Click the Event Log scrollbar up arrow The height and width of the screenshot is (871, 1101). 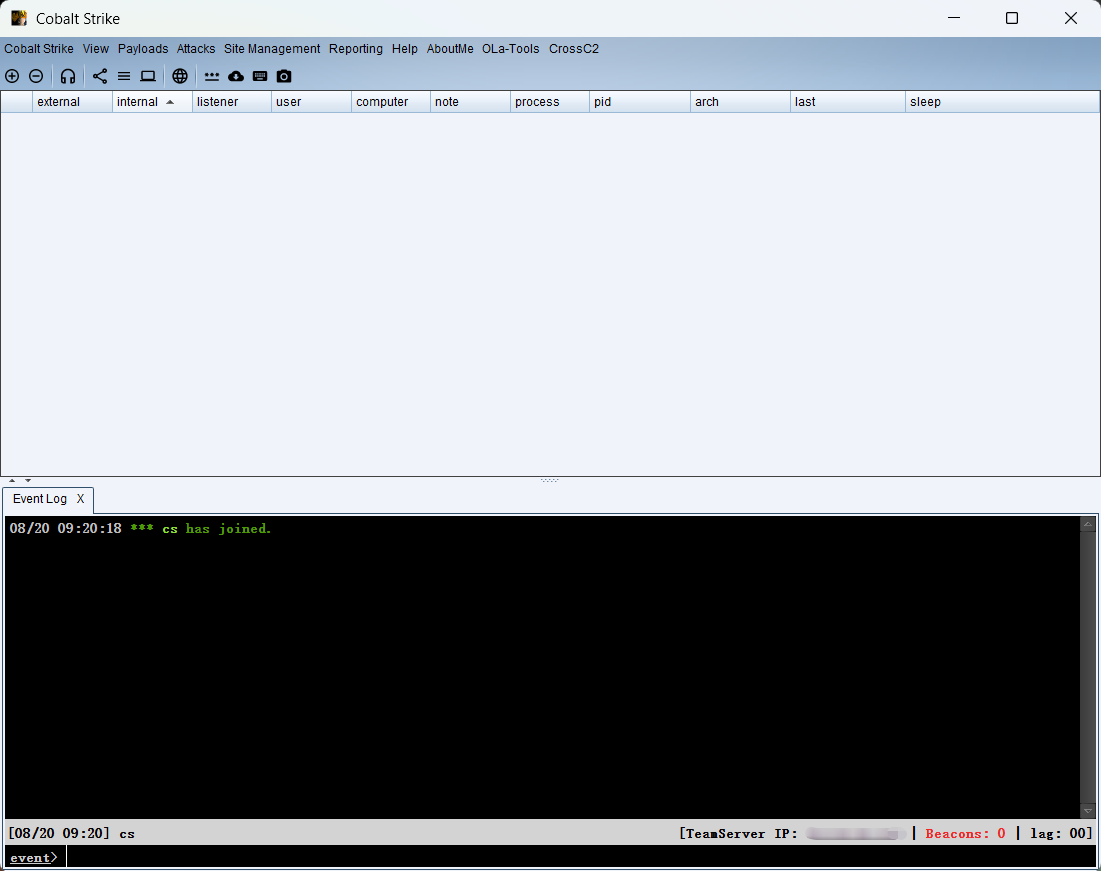(x=1088, y=524)
